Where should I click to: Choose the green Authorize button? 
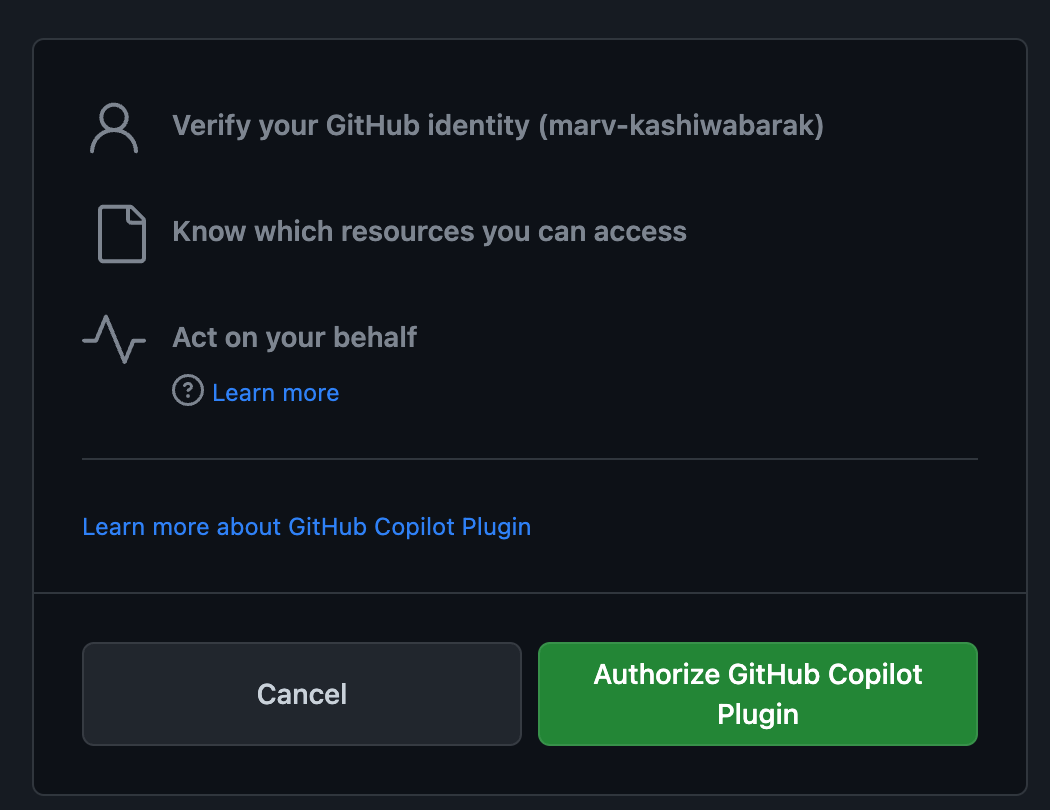(758, 694)
